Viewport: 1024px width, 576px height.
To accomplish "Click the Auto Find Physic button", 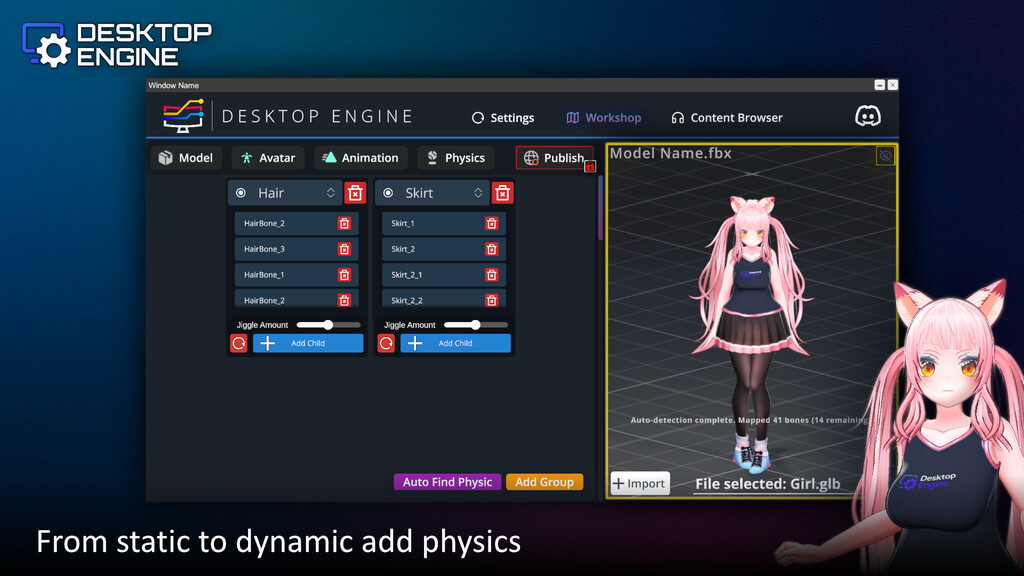I will [x=447, y=482].
